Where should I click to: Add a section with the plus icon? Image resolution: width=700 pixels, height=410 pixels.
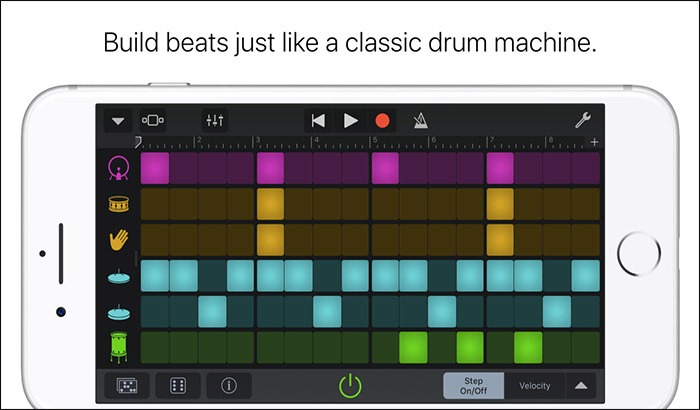tap(594, 142)
